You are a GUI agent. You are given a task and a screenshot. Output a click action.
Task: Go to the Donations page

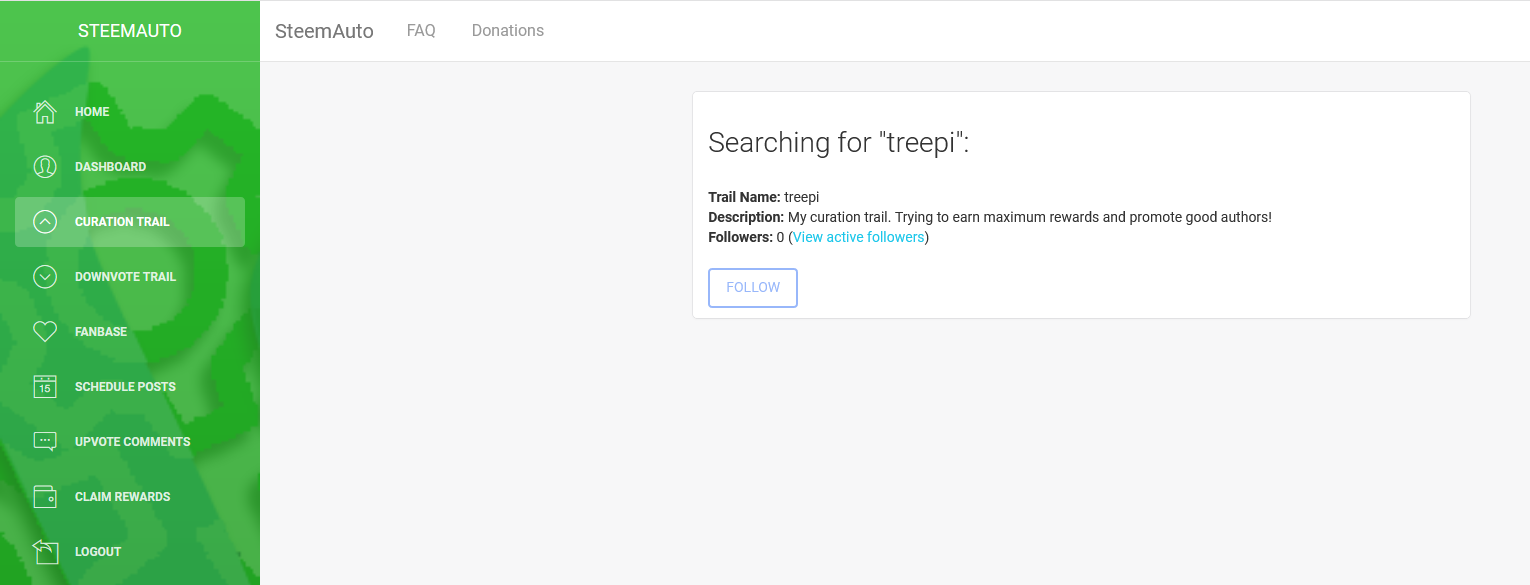tap(508, 31)
